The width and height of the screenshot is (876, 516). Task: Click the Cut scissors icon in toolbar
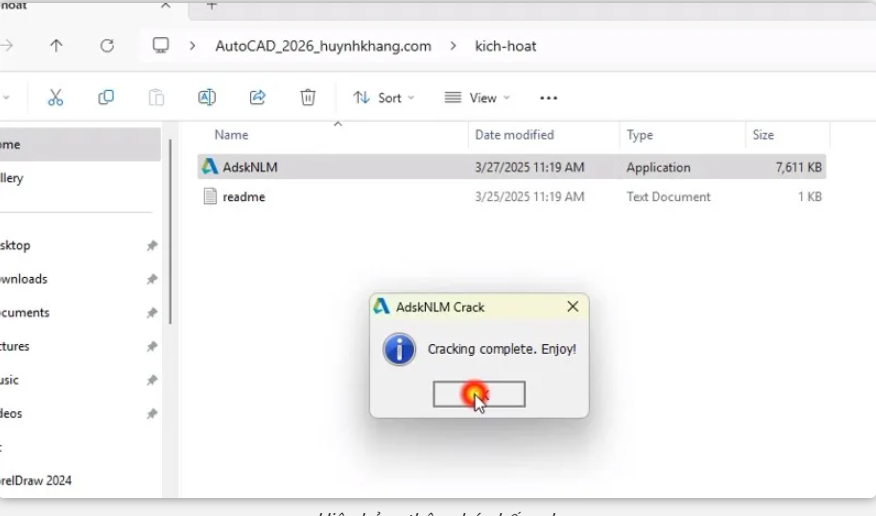(x=55, y=98)
